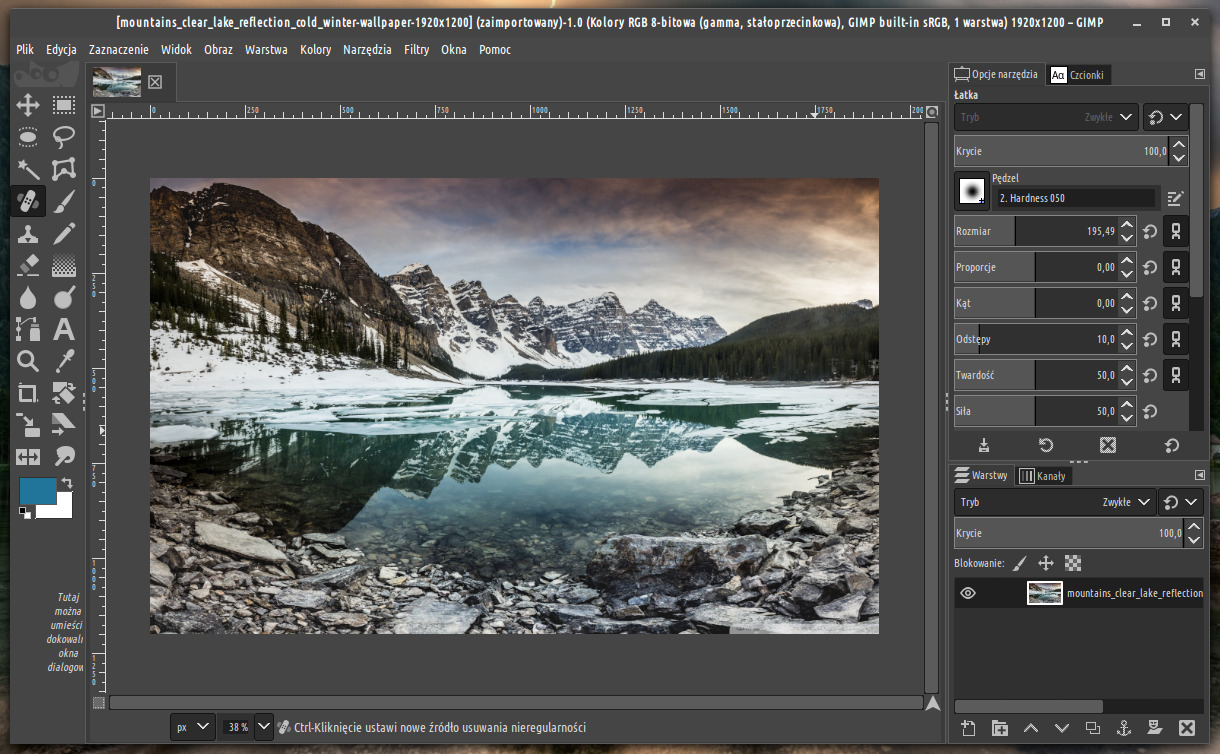Toggle link to brush default for Kąt

tap(1177, 303)
